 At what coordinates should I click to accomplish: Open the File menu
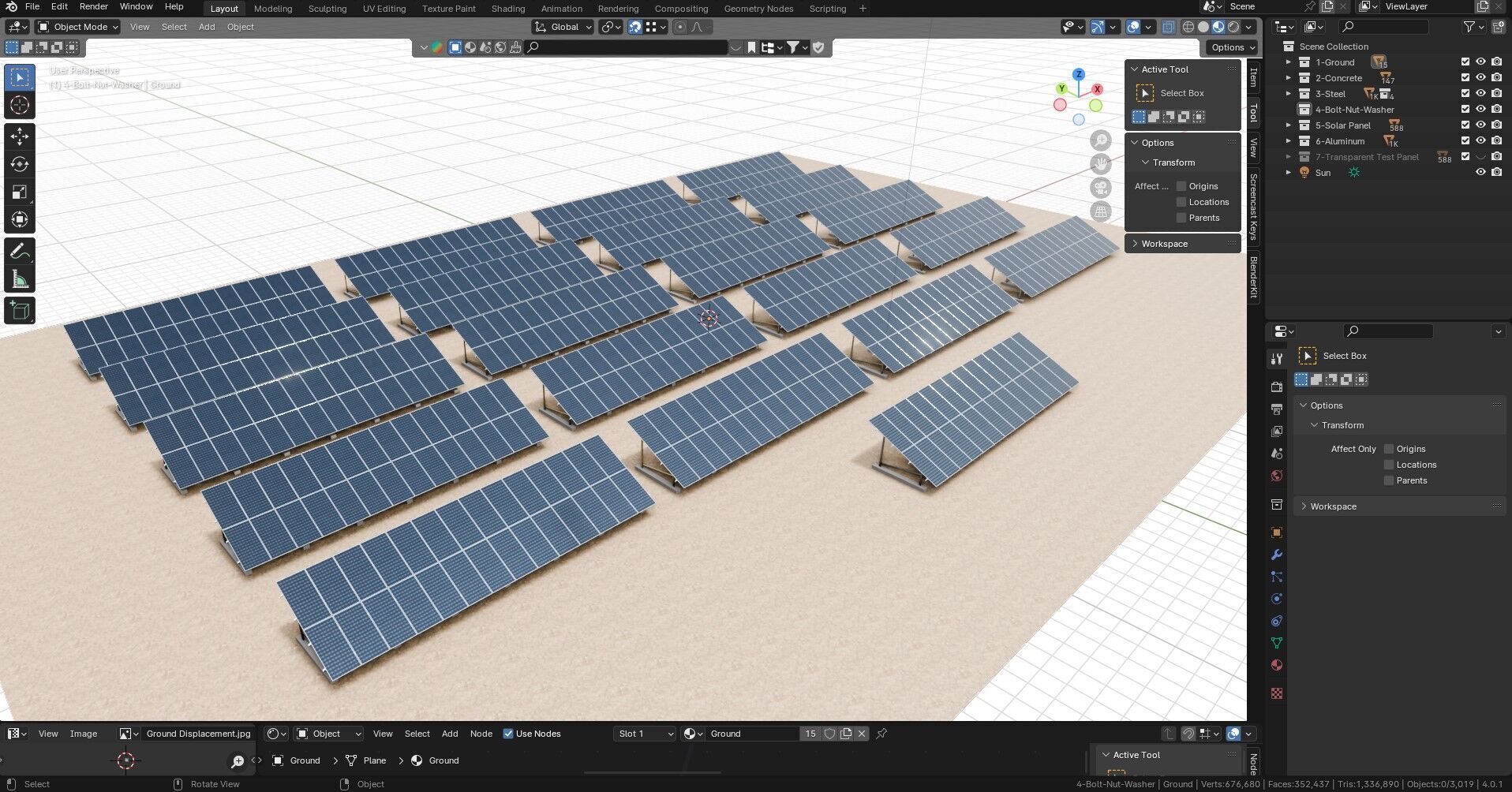pos(32,6)
